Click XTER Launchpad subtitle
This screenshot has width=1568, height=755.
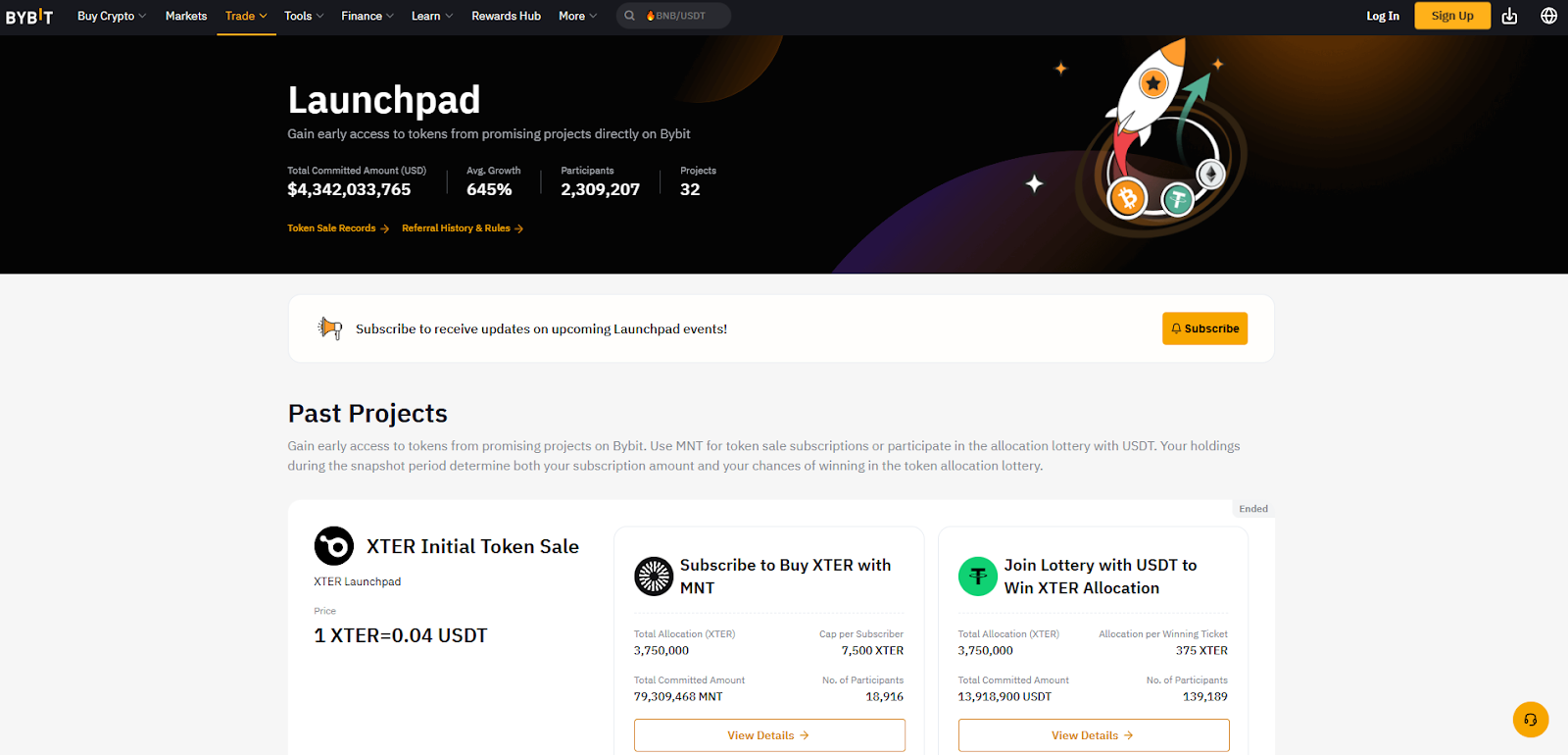357,581
